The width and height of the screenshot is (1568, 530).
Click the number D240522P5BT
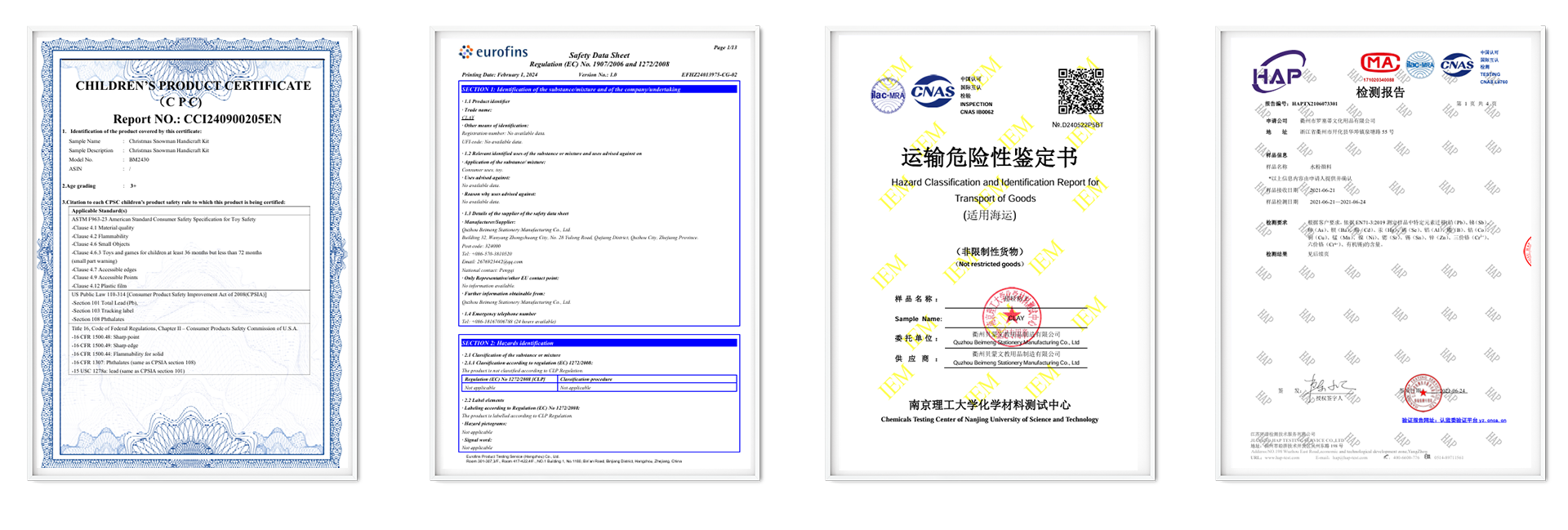[1077, 125]
